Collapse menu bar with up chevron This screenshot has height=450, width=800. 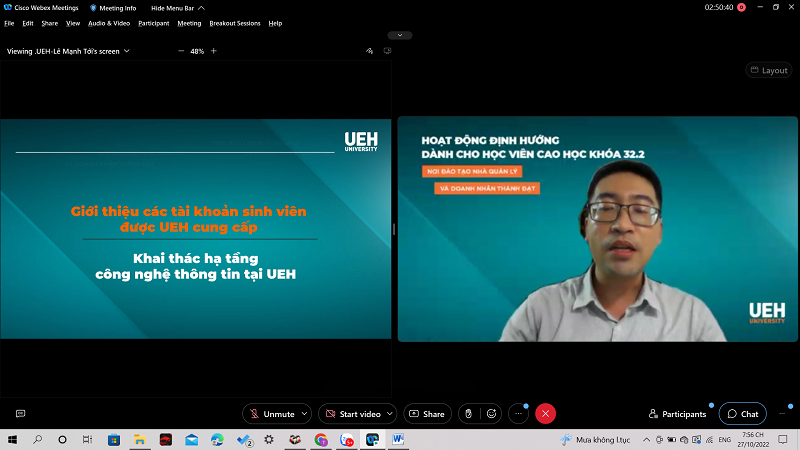click(x=202, y=8)
